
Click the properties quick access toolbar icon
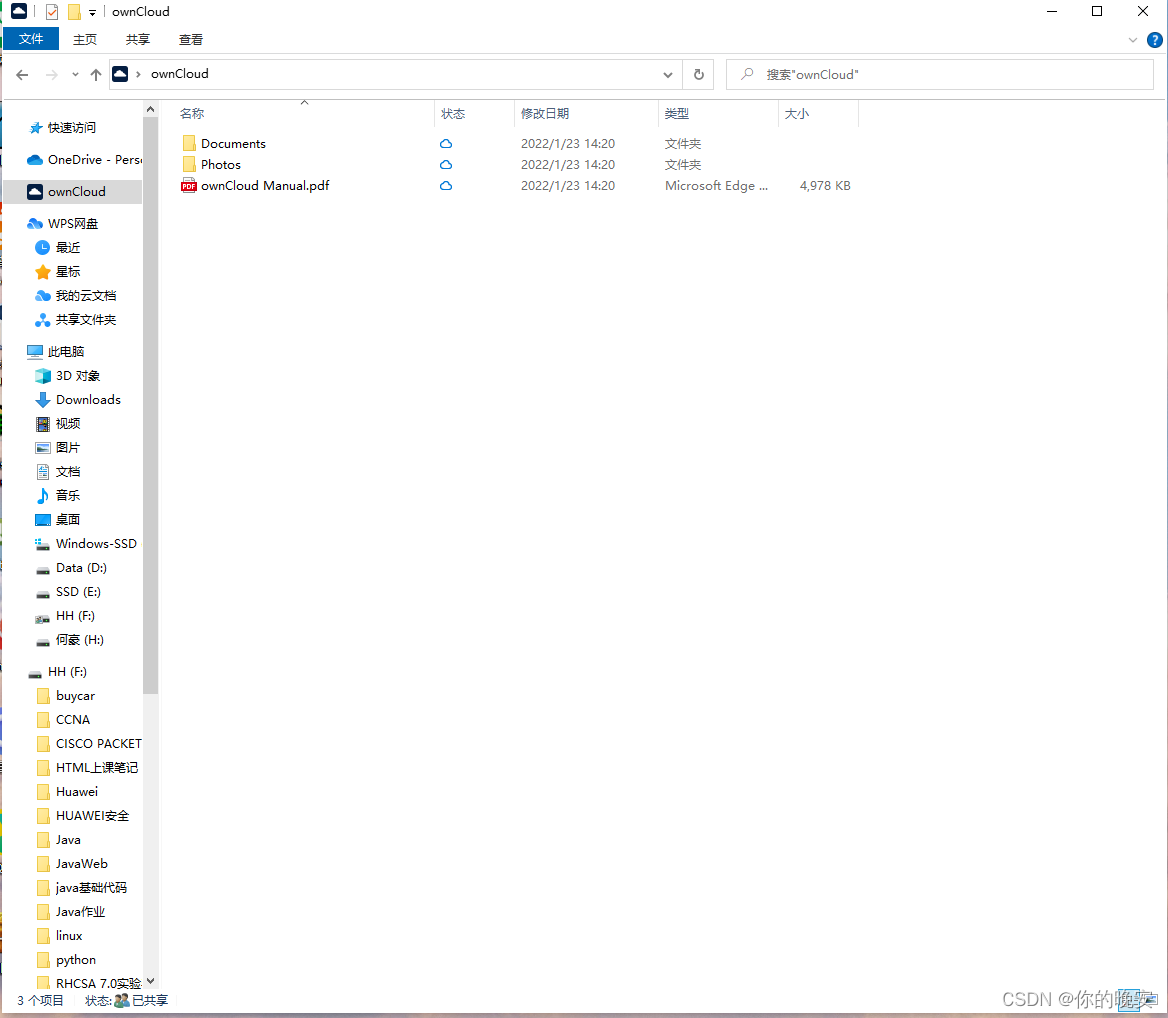tap(51, 12)
